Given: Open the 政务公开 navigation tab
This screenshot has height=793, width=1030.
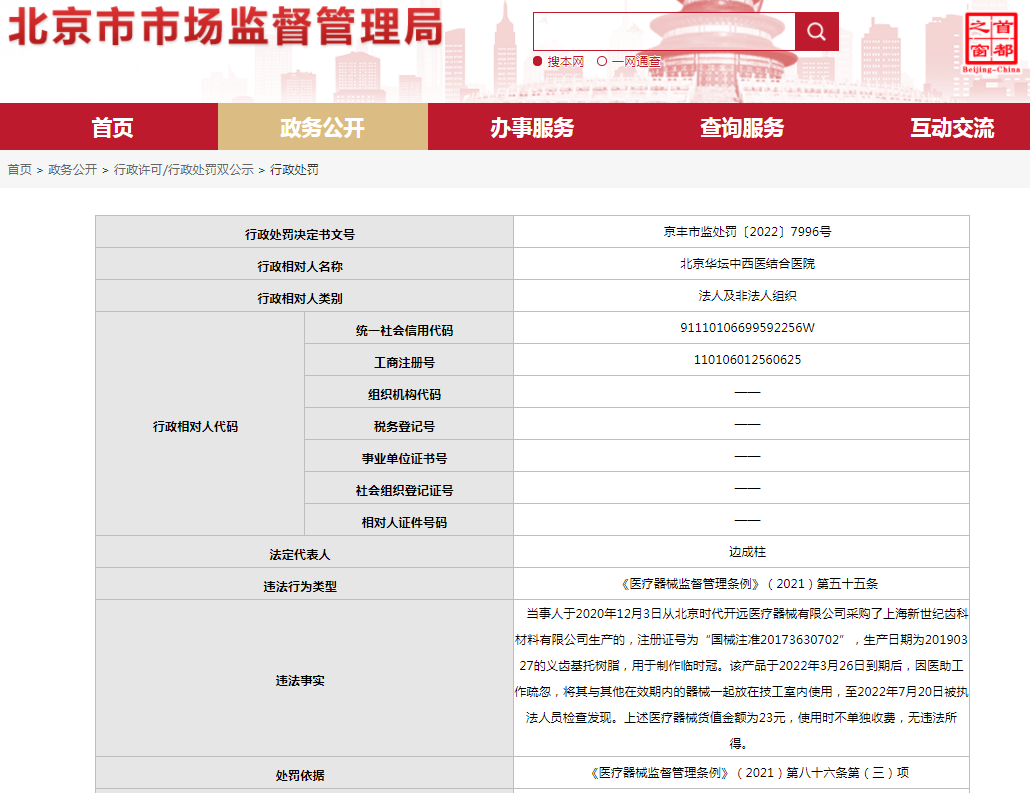Looking at the screenshot, I should pos(323,127).
